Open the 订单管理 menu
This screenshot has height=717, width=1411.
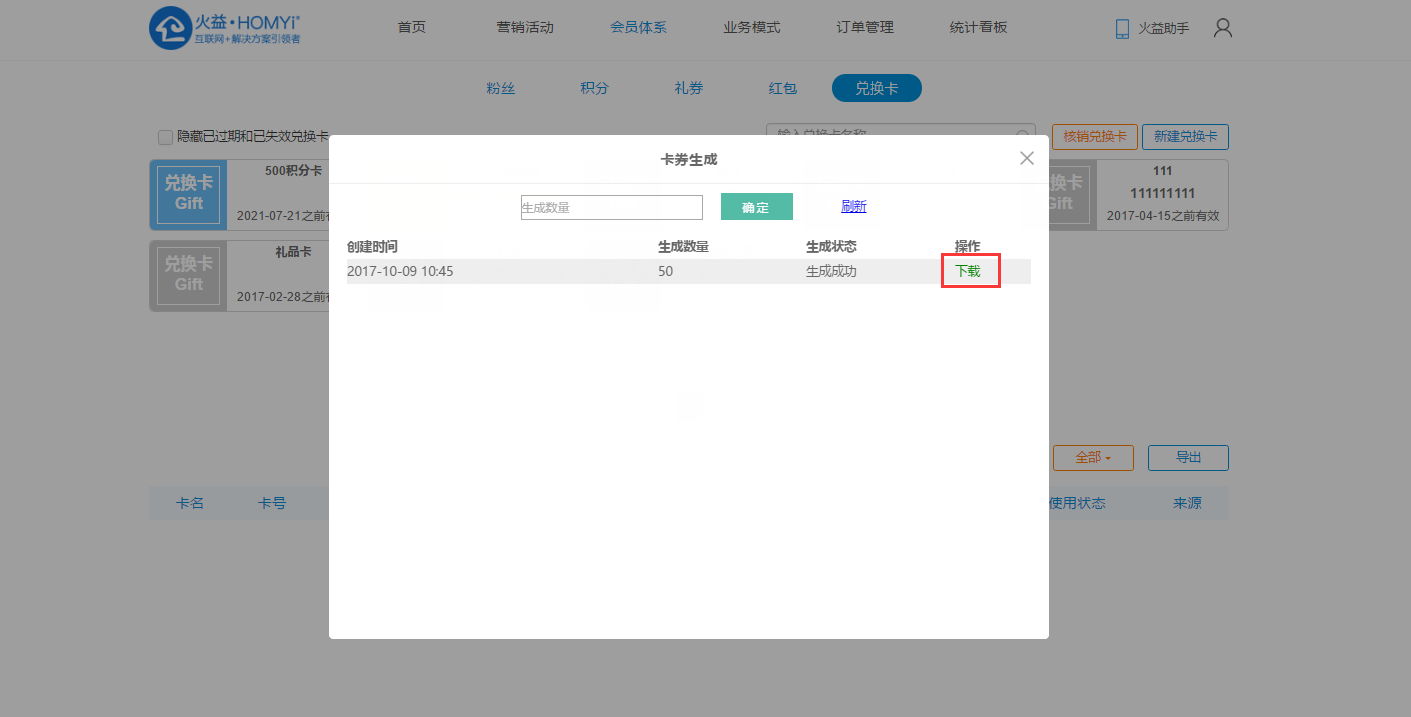pos(865,28)
